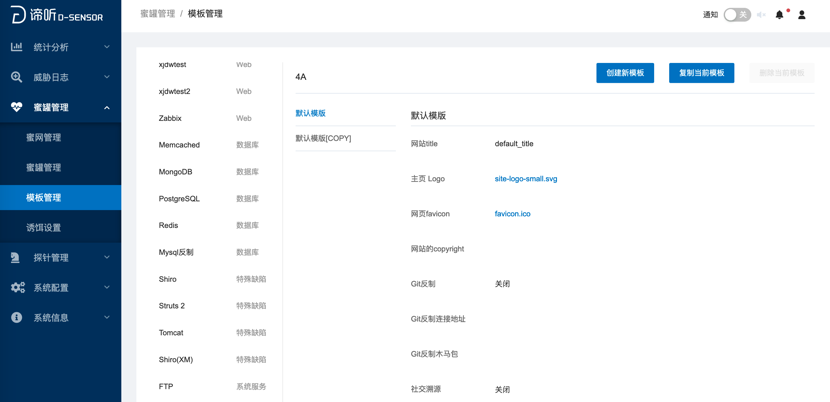Click the muted speaker icon
The height and width of the screenshot is (402, 830).
[761, 15]
